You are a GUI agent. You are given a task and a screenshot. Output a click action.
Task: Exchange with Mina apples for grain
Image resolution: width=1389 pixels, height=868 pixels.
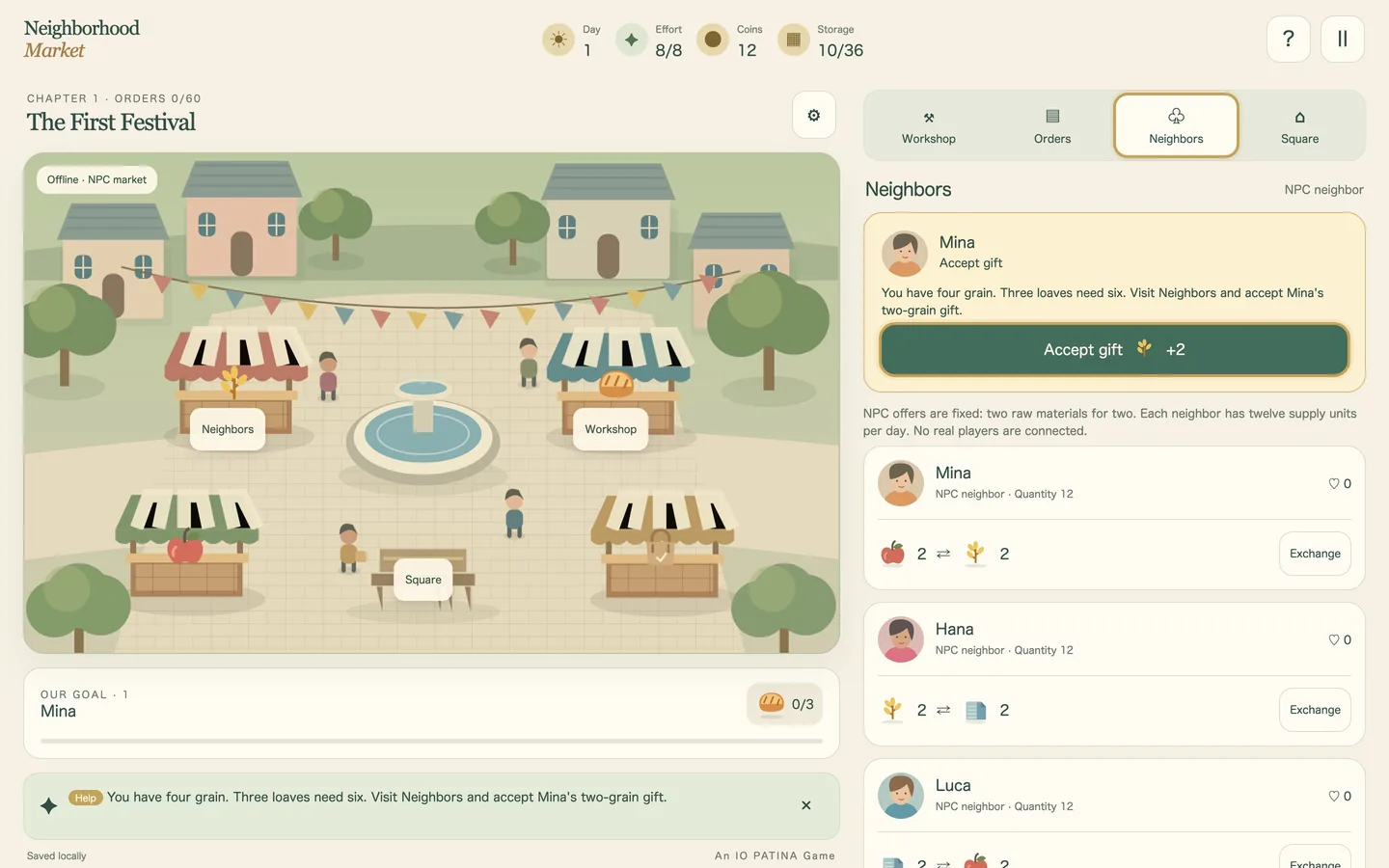tap(1315, 554)
